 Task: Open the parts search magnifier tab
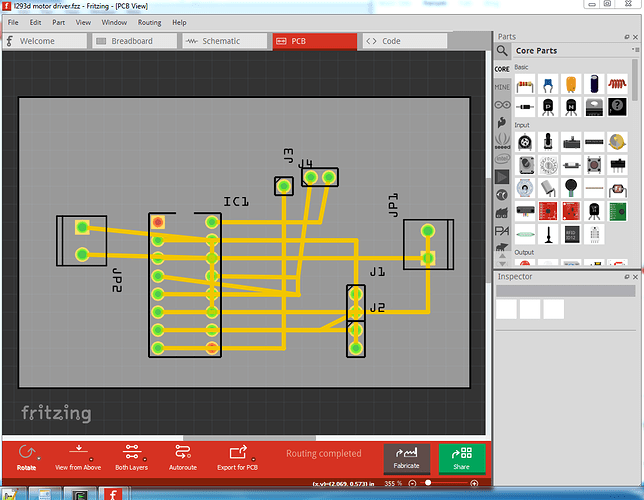tap(502, 51)
